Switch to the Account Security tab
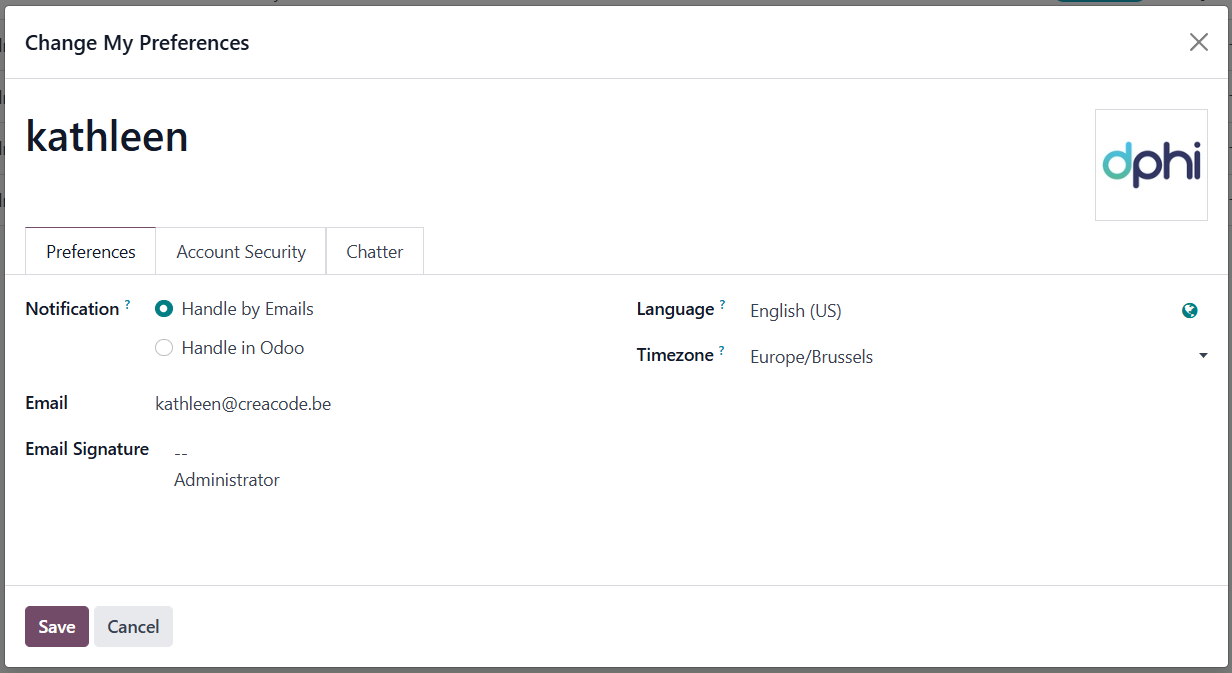The width and height of the screenshot is (1232, 673). (x=240, y=251)
